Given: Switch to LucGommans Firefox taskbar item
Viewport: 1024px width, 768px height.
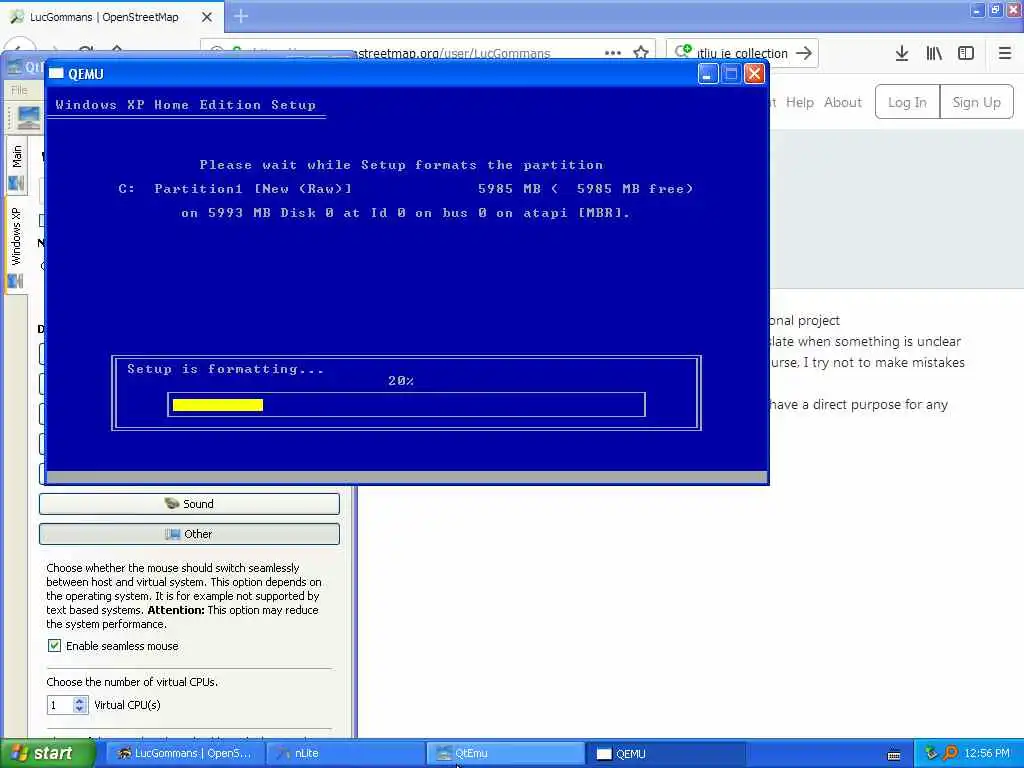Looking at the screenshot, I should pyautogui.click(x=184, y=754).
